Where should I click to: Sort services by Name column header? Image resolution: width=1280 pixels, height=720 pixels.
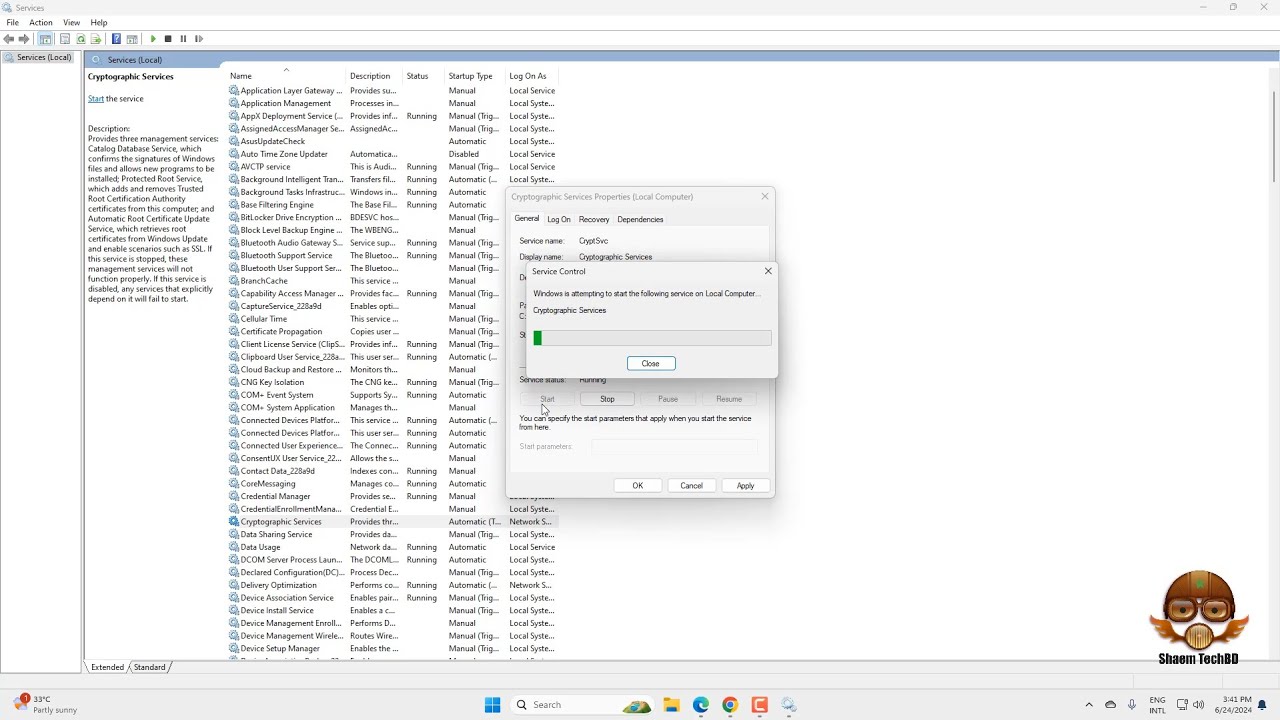click(286, 76)
